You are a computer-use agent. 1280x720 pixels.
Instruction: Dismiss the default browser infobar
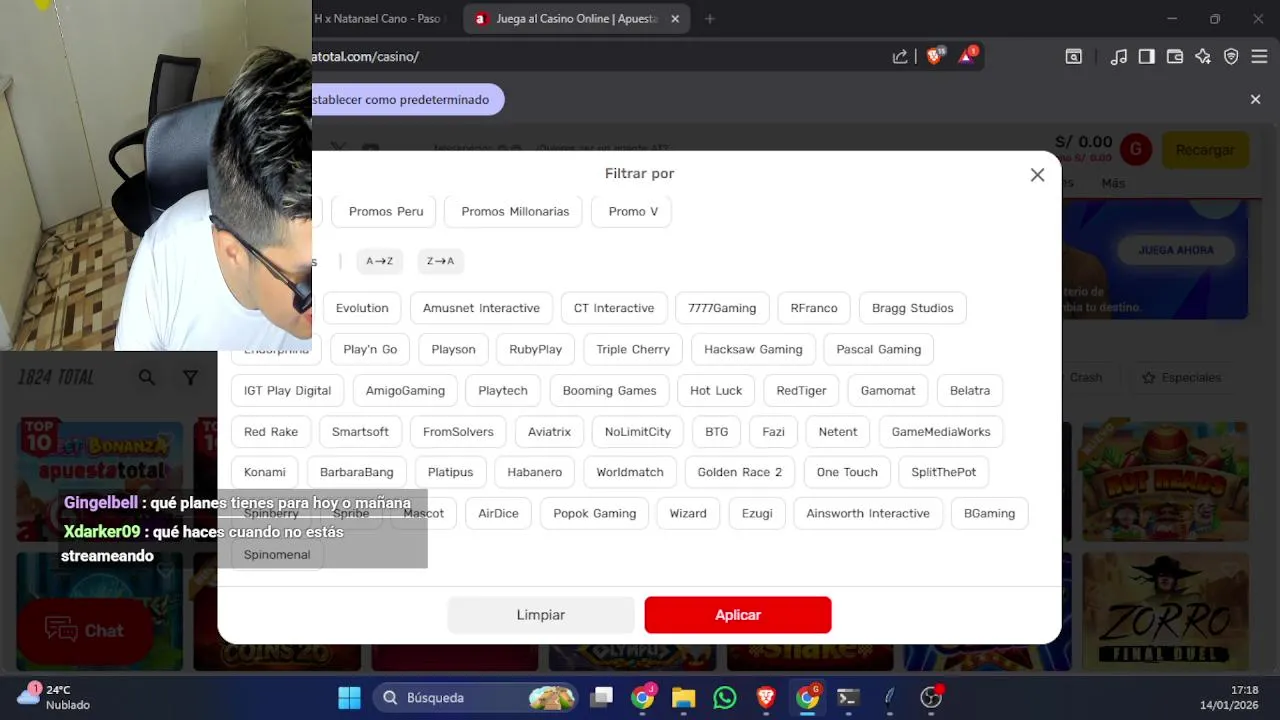(1256, 99)
